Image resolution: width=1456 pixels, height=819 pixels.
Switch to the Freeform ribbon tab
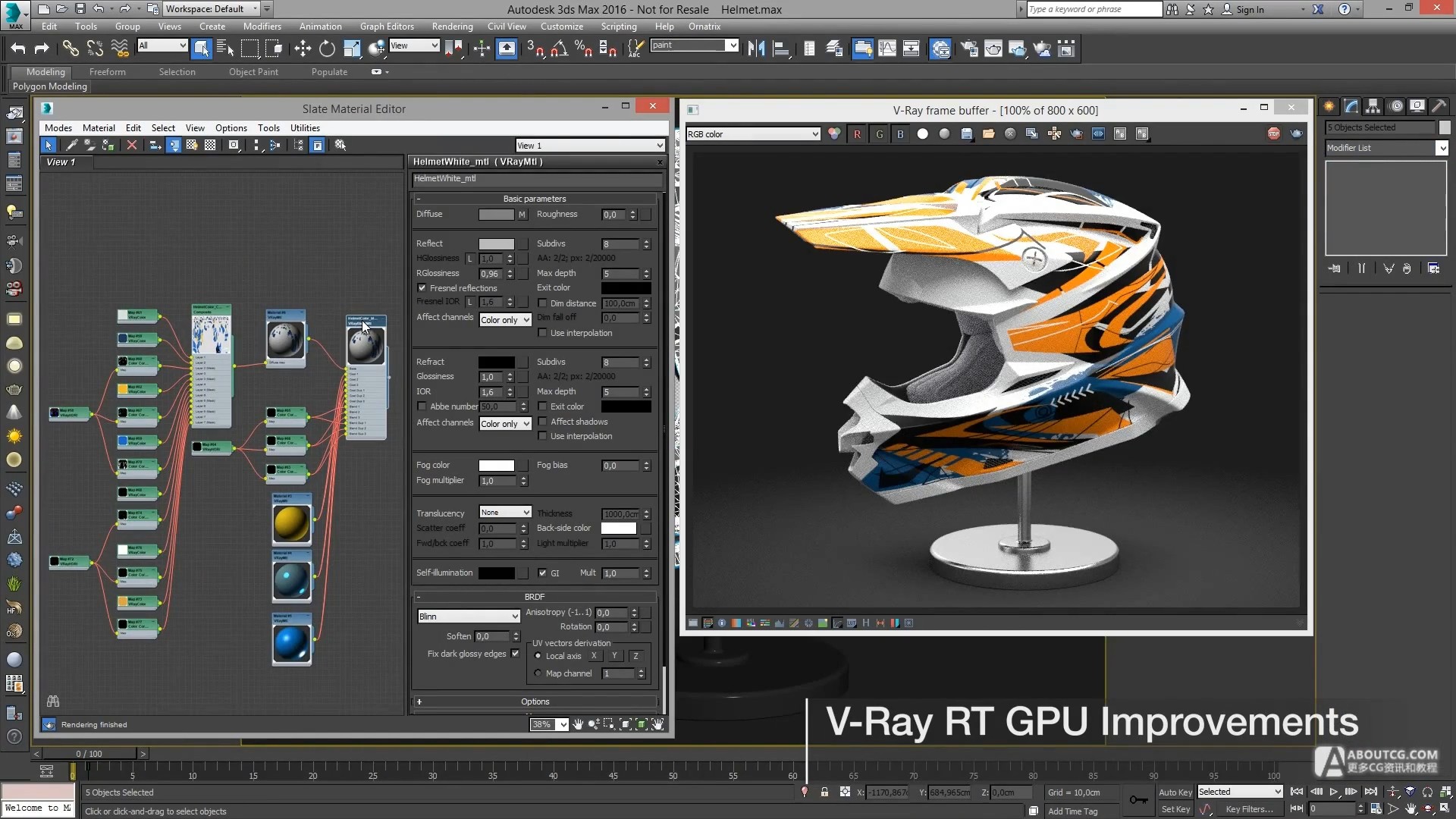click(x=108, y=72)
